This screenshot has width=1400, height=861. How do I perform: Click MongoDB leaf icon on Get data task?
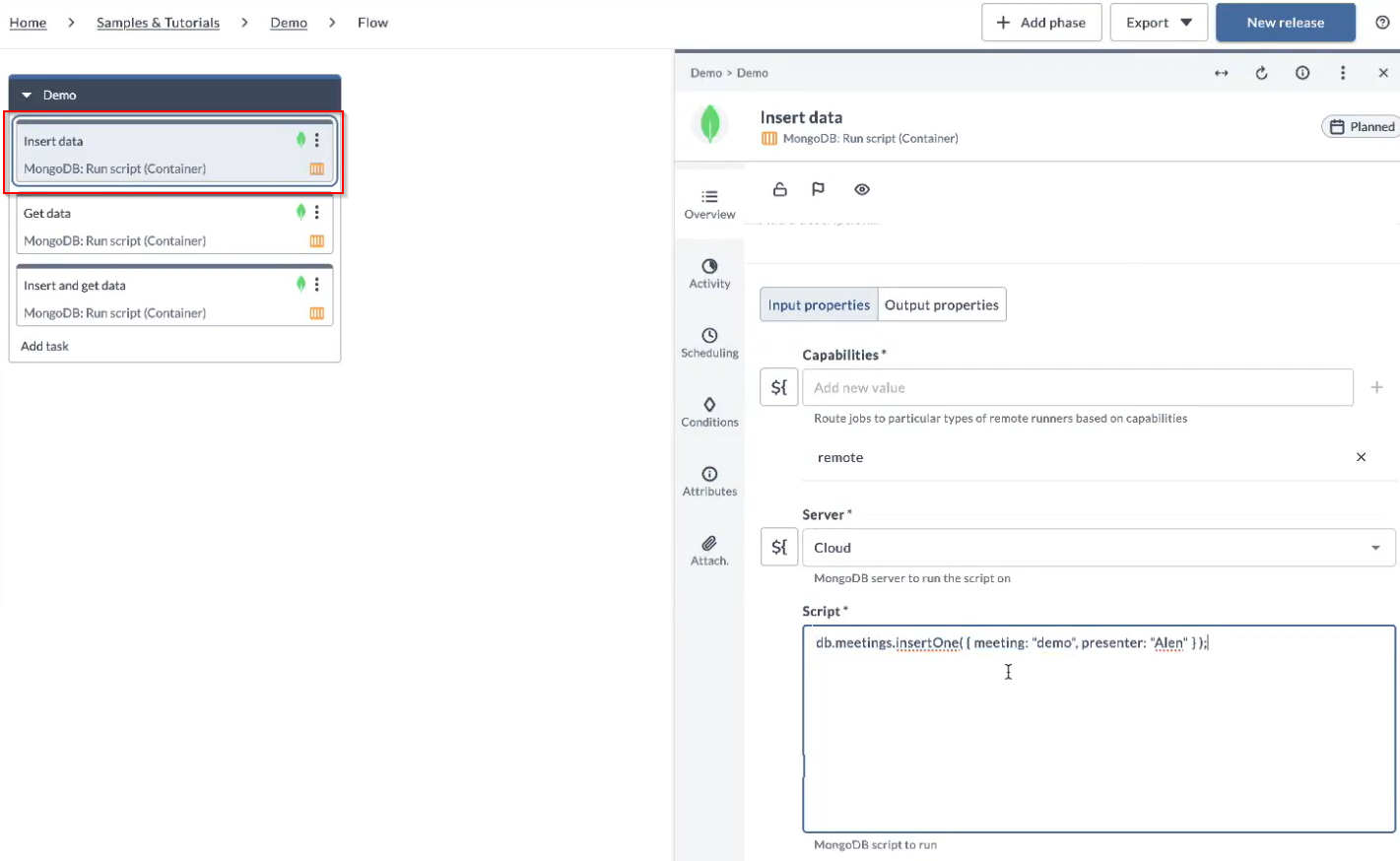[300, 212]
